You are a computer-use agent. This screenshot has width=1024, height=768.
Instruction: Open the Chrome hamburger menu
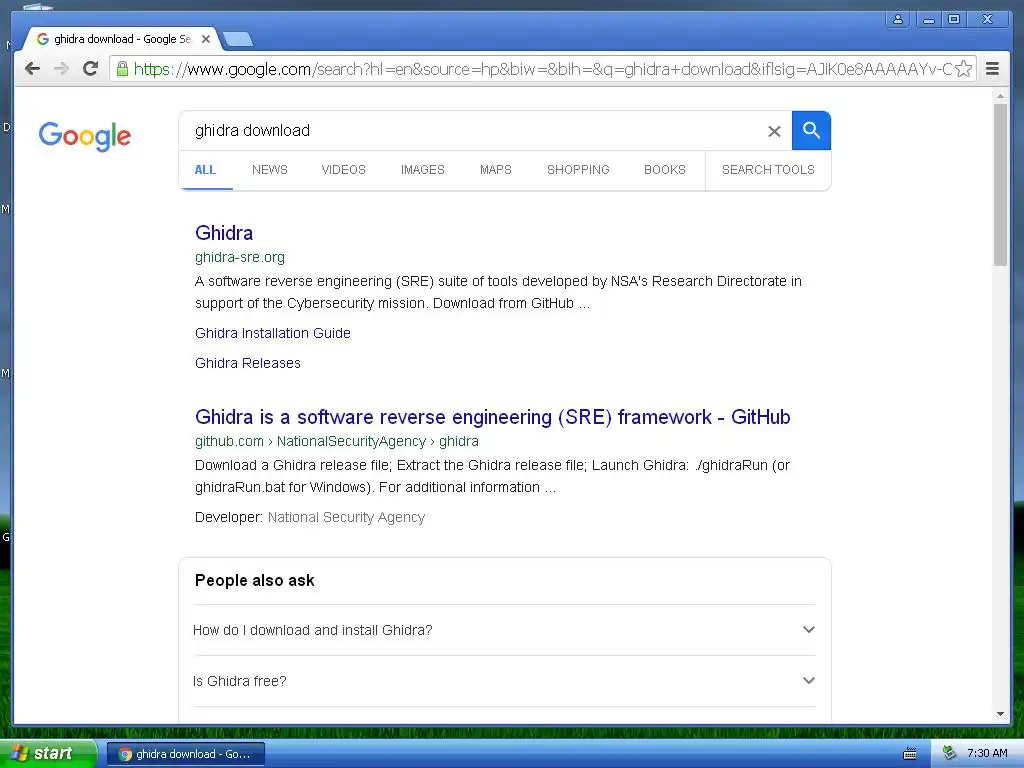992,69
